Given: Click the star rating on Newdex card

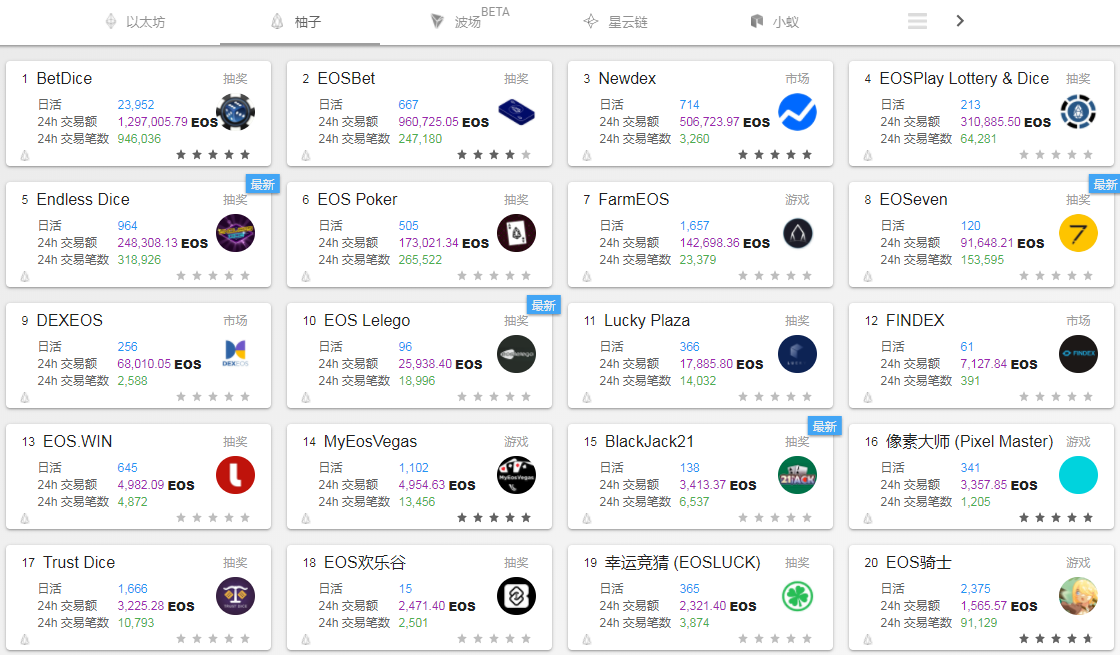Looking at the screenshot, I should tap(775, 154).
